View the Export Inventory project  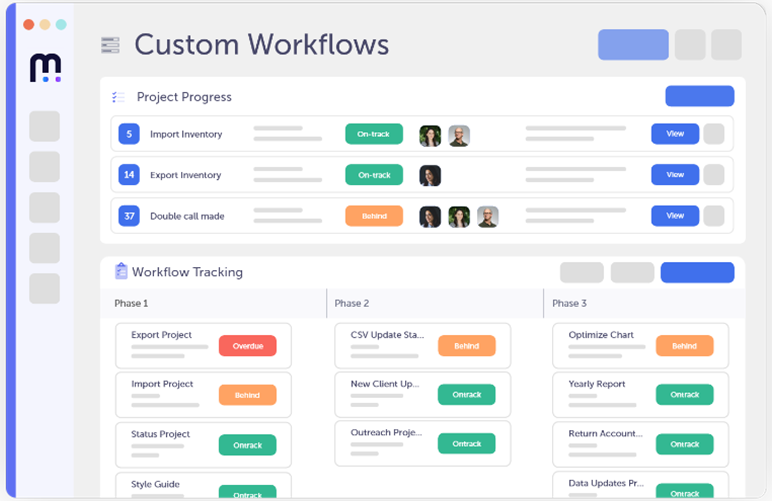675,175
